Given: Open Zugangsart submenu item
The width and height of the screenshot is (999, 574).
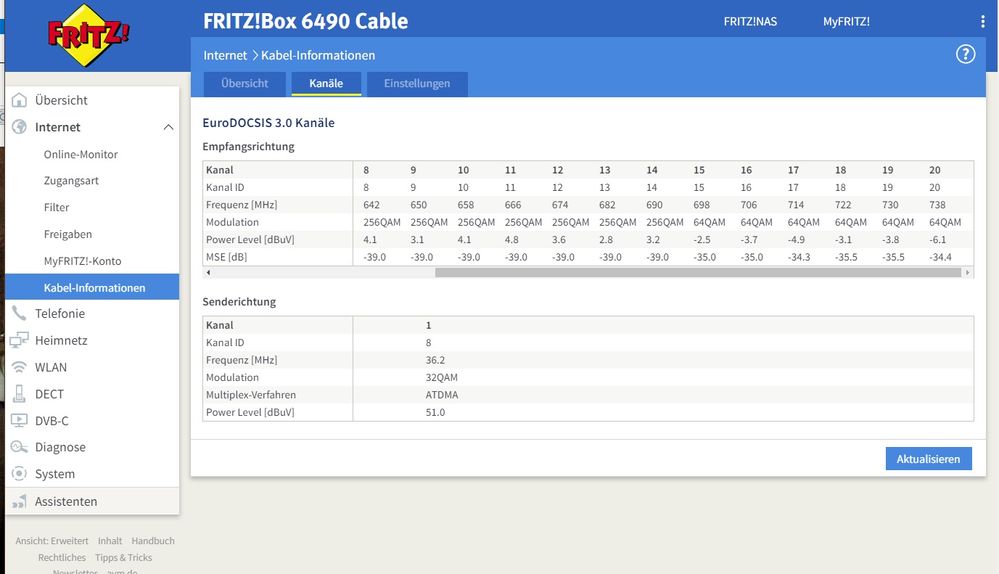Looking at the screenshot, I should point(71,181).
